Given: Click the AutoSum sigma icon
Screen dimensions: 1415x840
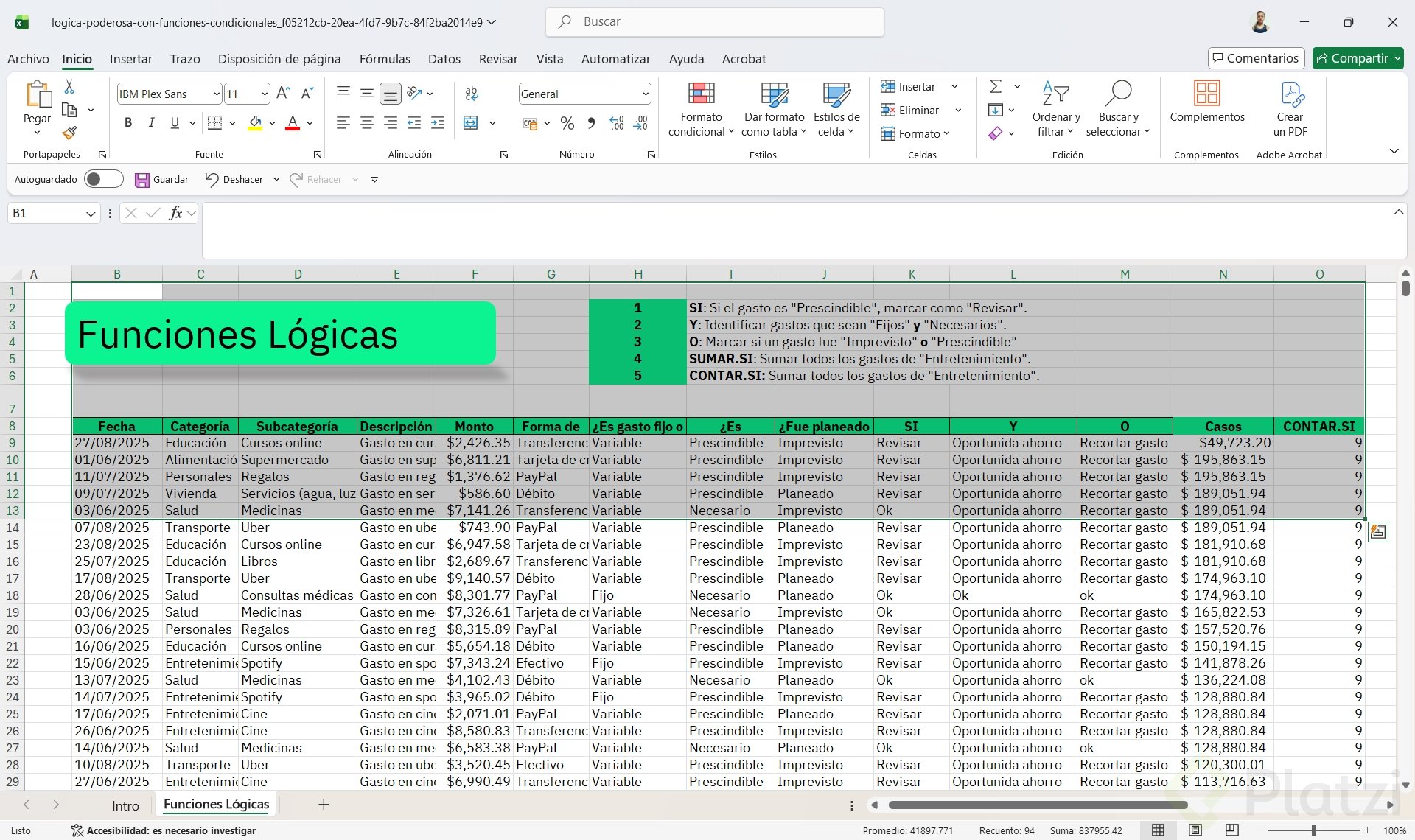Looking at the screenshot, I should (995, 86).
